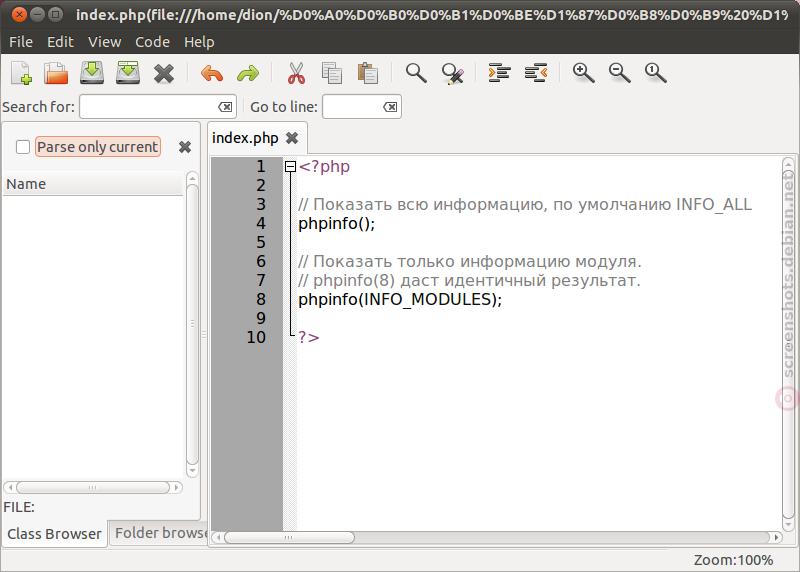Open the Code menu
The width and height of the screenshot is (800, 572).
click(x=152, y=42)
